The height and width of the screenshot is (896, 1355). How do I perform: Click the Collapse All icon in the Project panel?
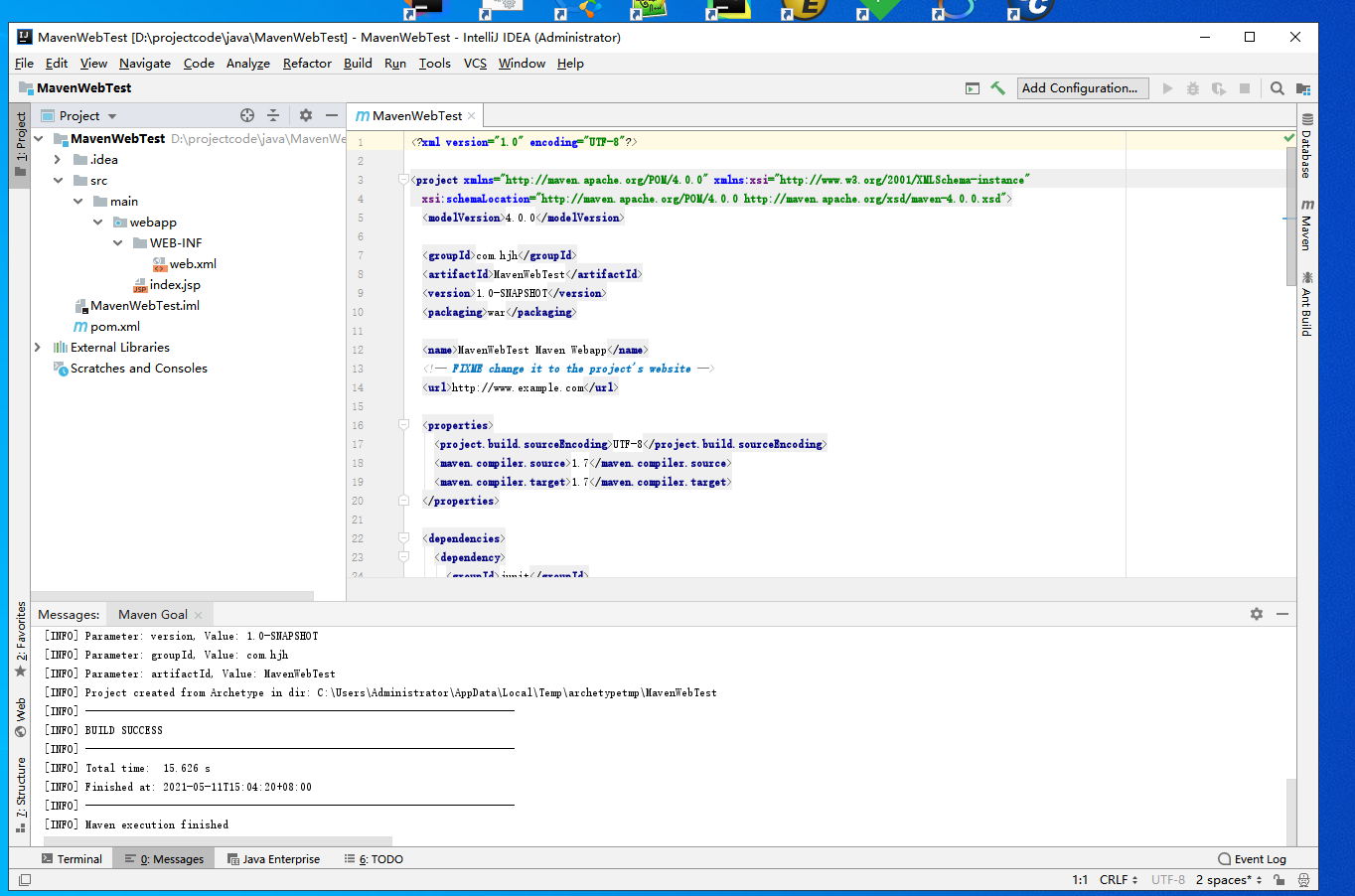click(x=273, y=115)
